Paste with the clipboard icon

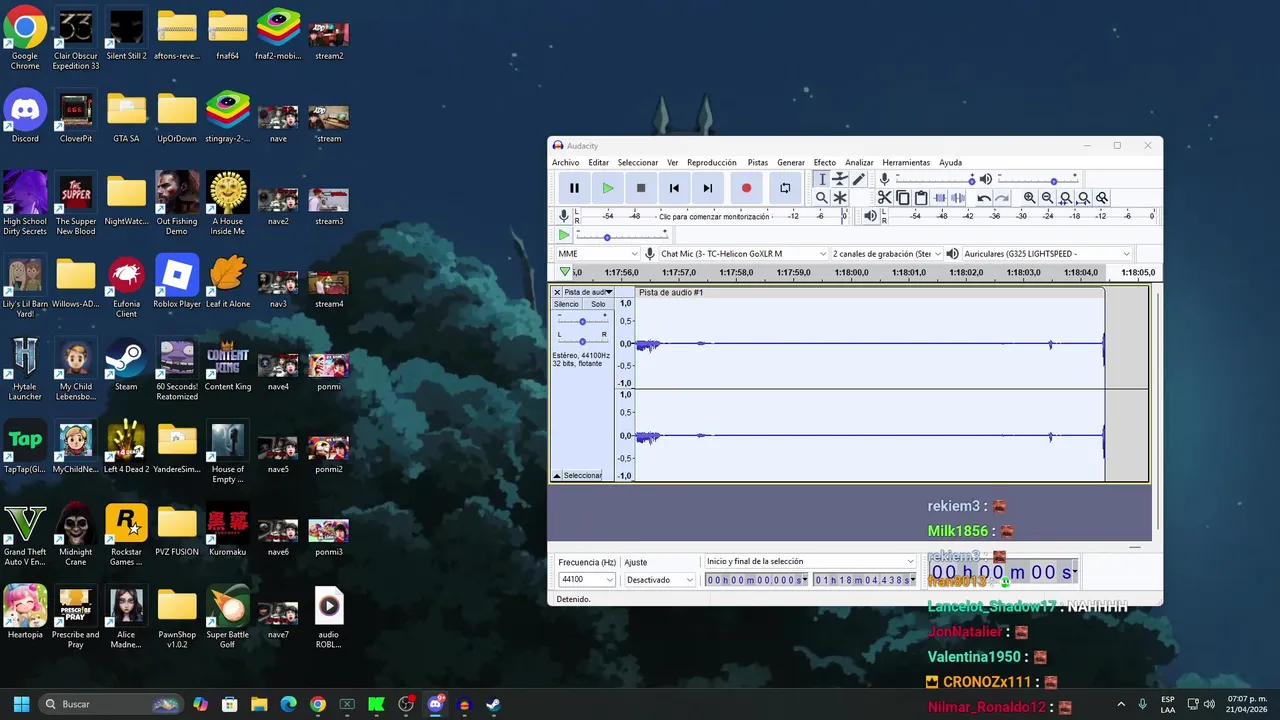(921, 198)
